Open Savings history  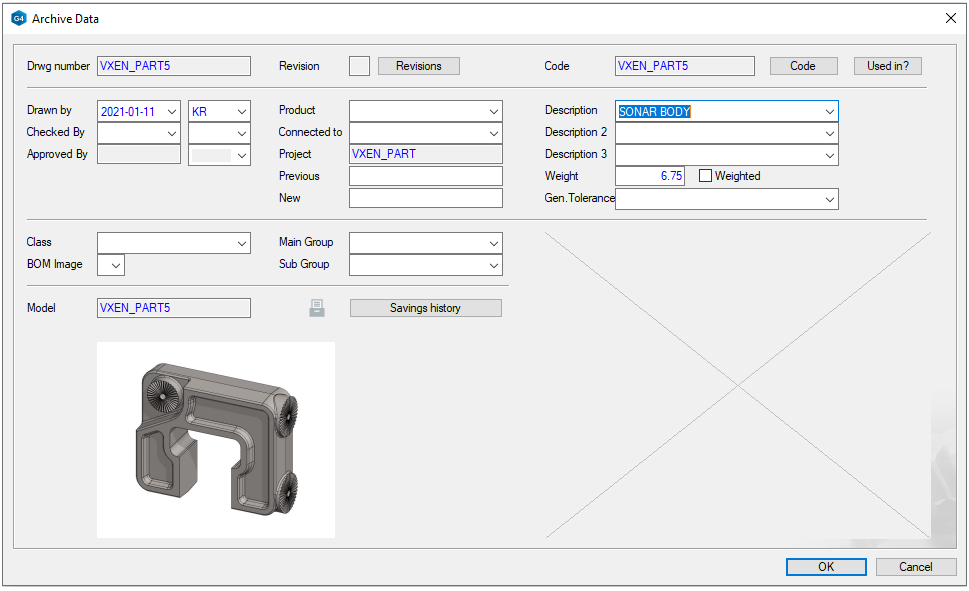425,308
